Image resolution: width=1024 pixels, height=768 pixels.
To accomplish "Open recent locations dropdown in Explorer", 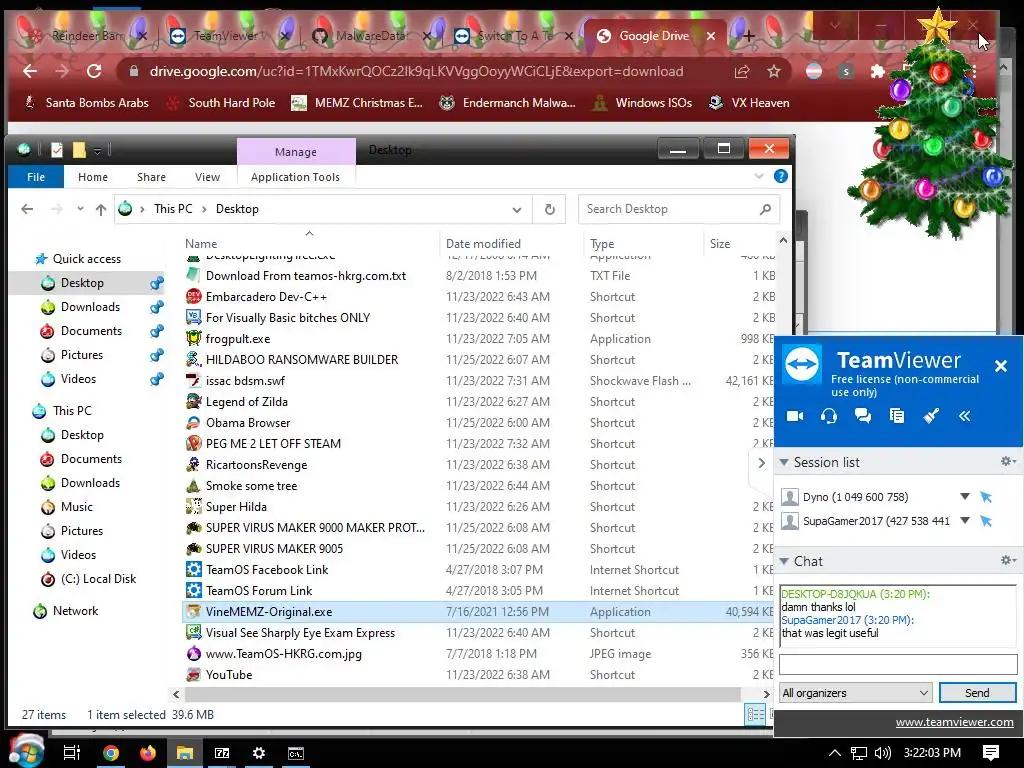I will (80, 209).
